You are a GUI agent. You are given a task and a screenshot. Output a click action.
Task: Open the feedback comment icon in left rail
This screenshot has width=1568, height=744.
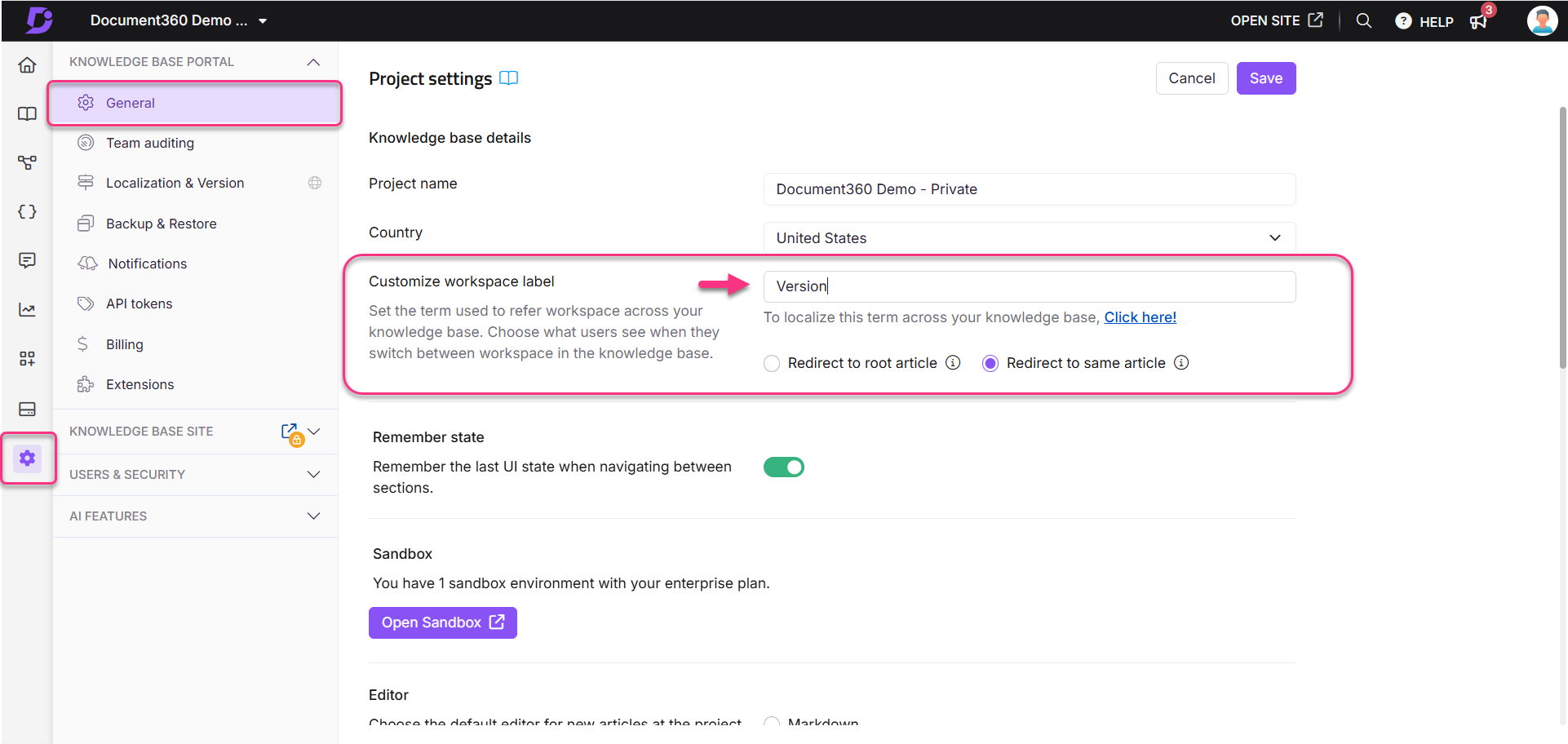(27, 260)
